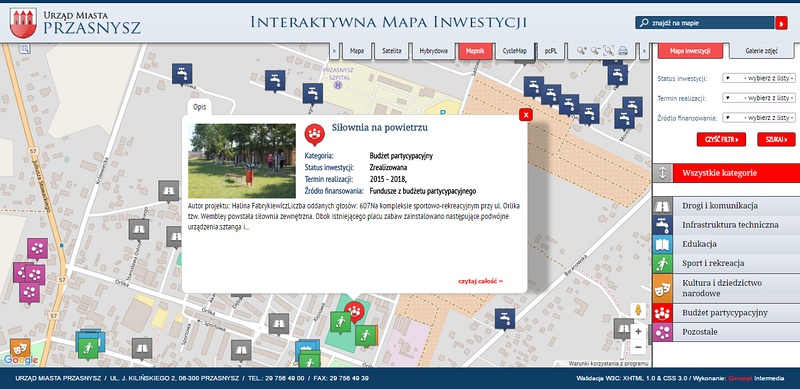Click the zoom-in magnifier toolbar icon
The image size is (800, 389).
tap(582, 51)
